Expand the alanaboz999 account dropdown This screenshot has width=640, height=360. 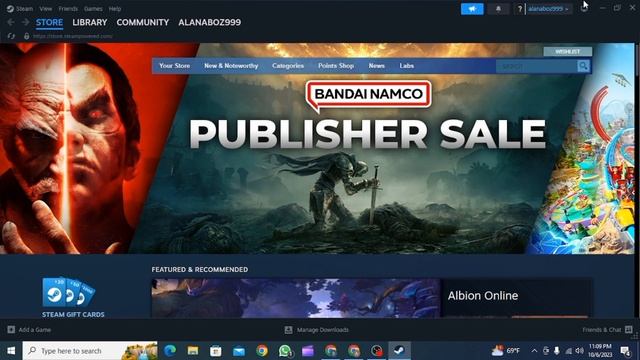pos(548,9)
